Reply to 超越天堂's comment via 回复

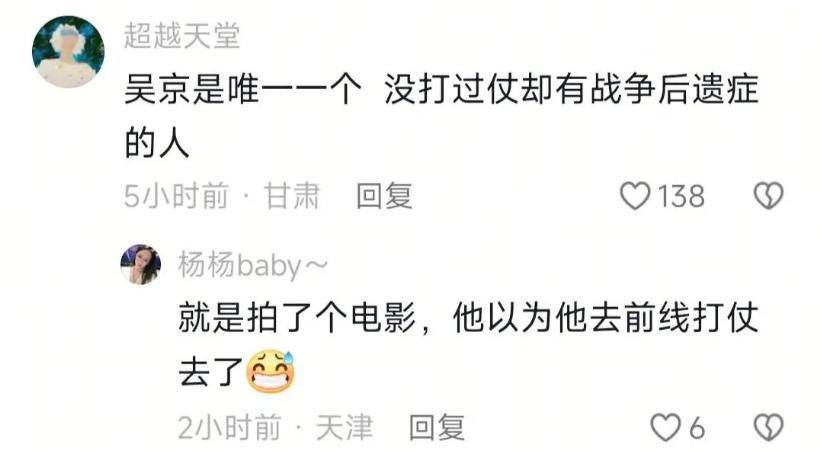pos(384,196)
